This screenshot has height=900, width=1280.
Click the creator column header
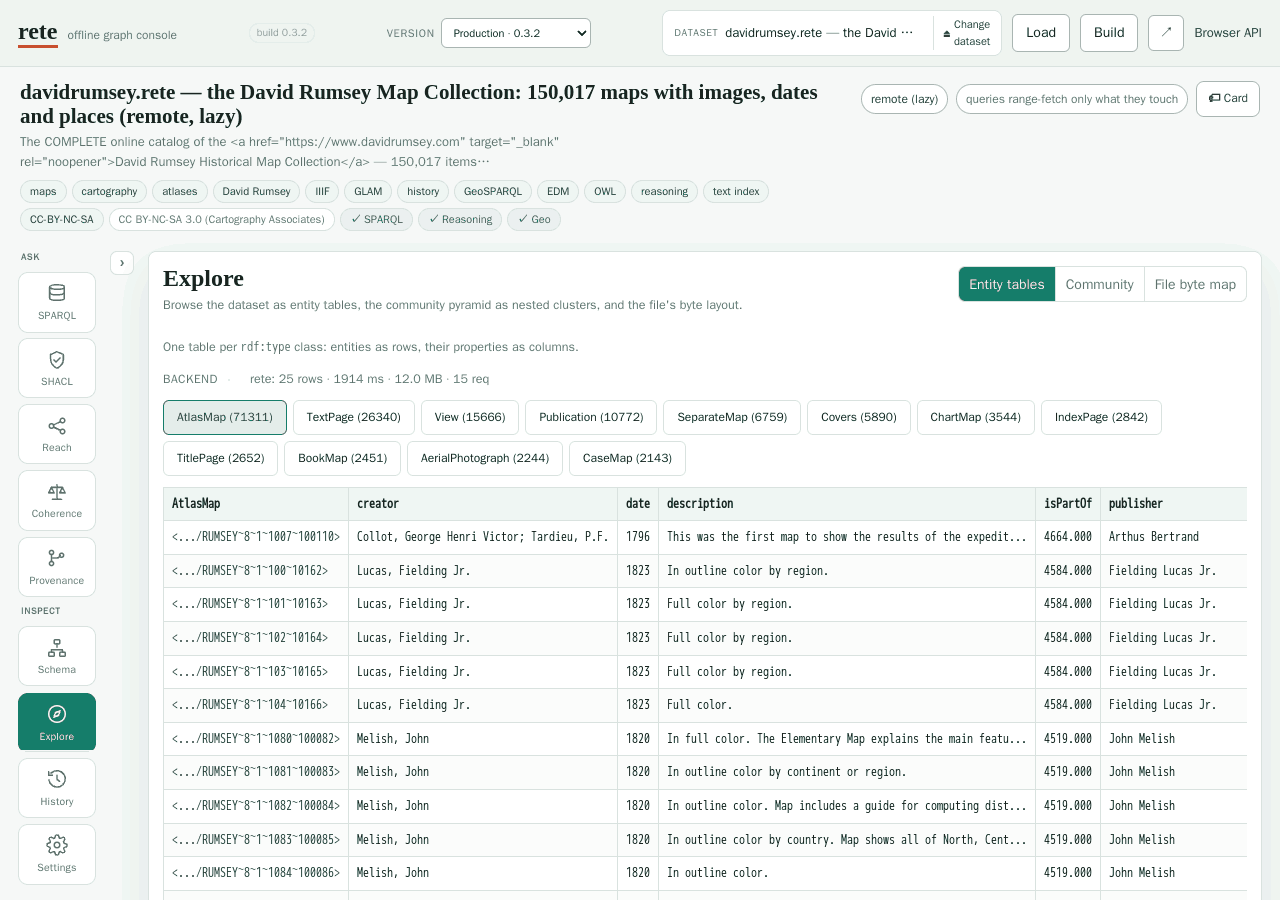pos(483,504)
